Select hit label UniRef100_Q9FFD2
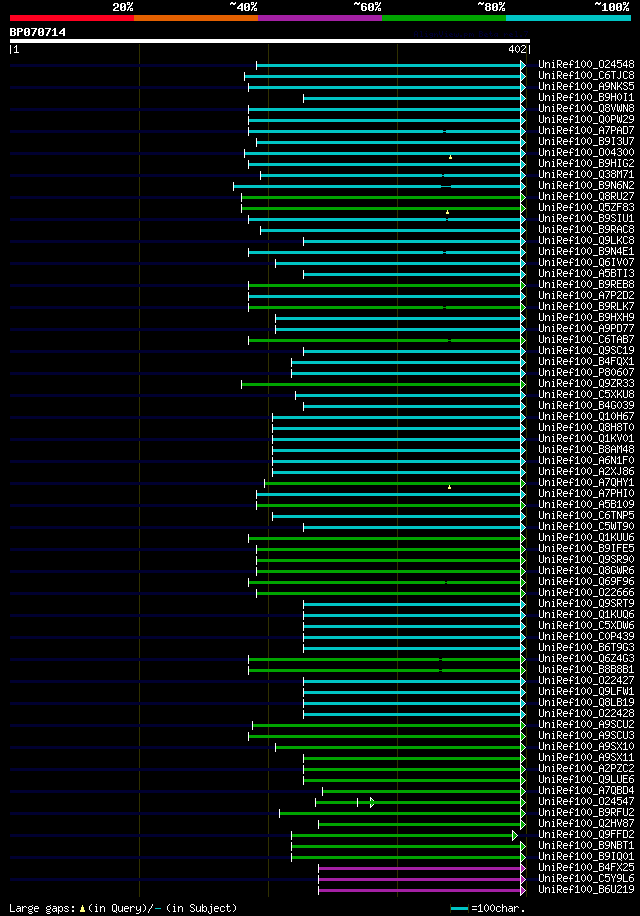The image size is (640, 916). click(586, 835)
